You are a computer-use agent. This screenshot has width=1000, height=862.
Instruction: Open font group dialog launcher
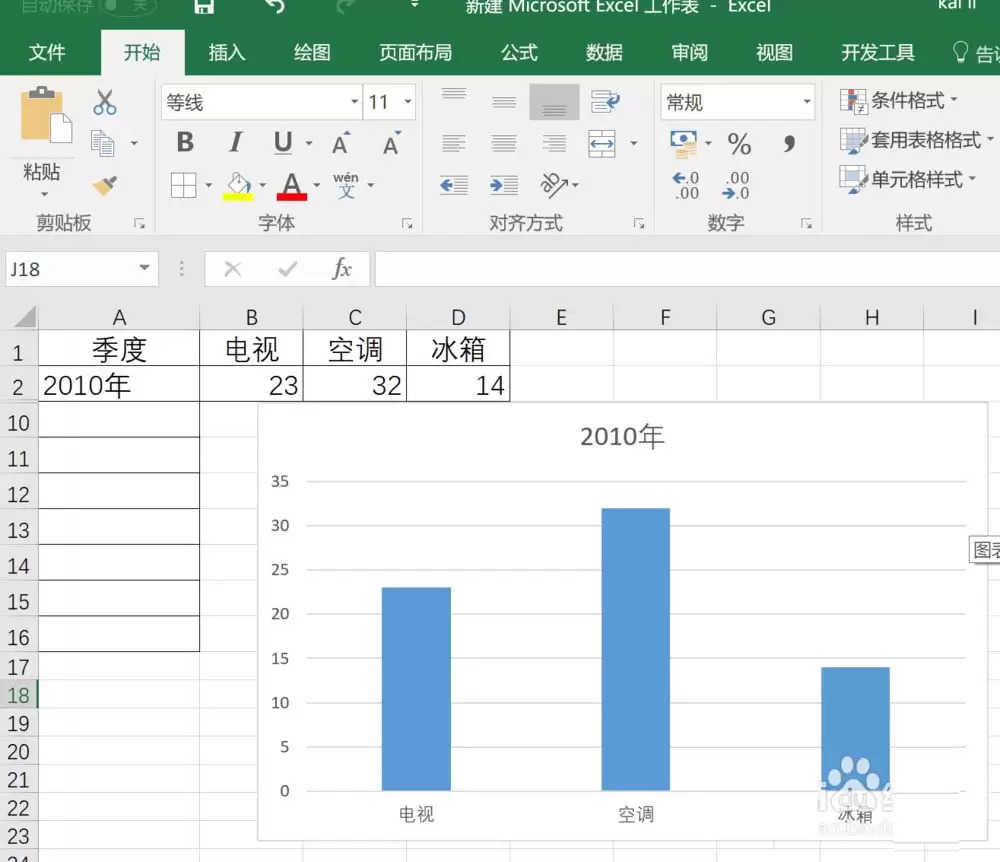[x=407, y=224]
